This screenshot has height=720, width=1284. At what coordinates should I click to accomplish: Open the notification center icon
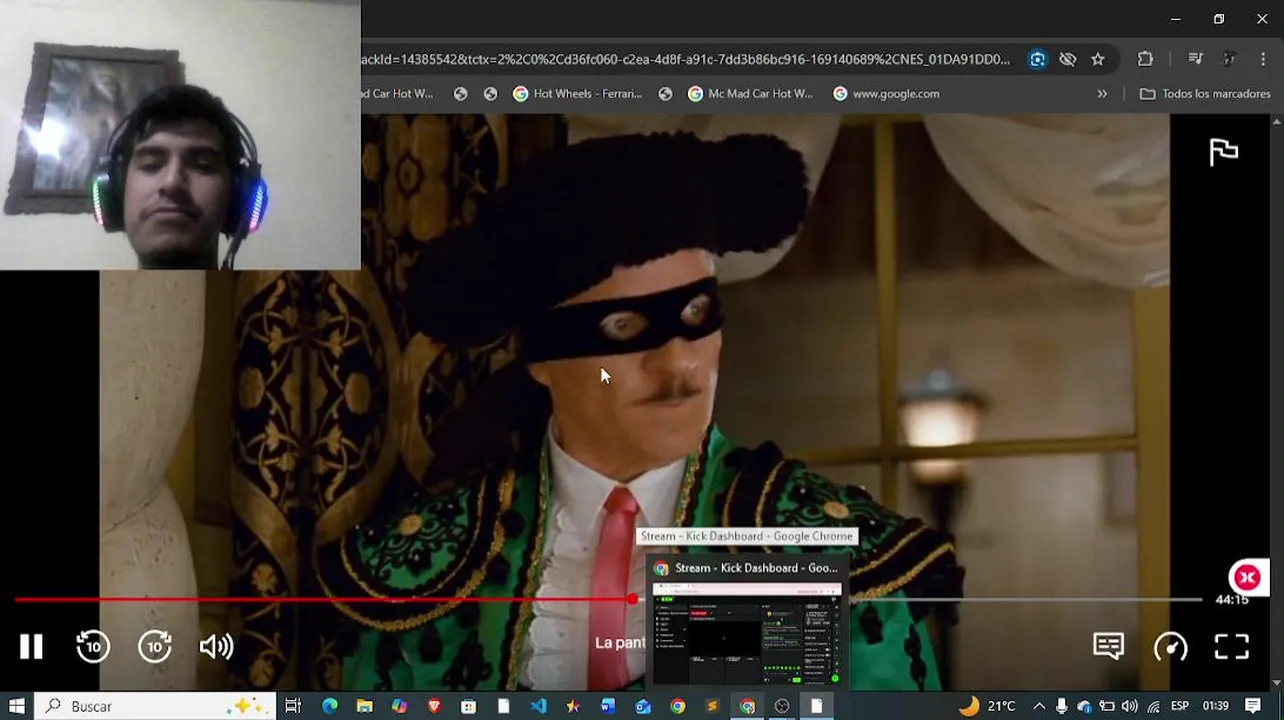pos(1253,706)
